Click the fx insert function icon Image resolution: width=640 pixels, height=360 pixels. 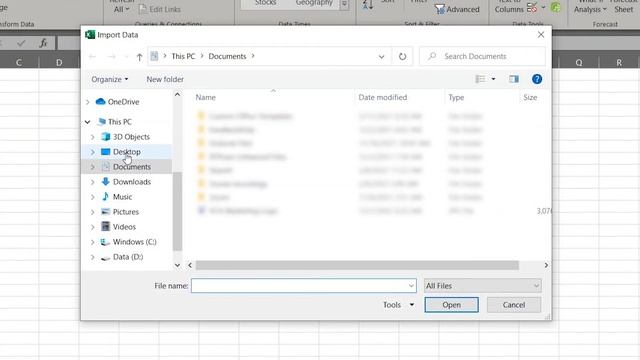pyautogui.click(x=43, y=43)
